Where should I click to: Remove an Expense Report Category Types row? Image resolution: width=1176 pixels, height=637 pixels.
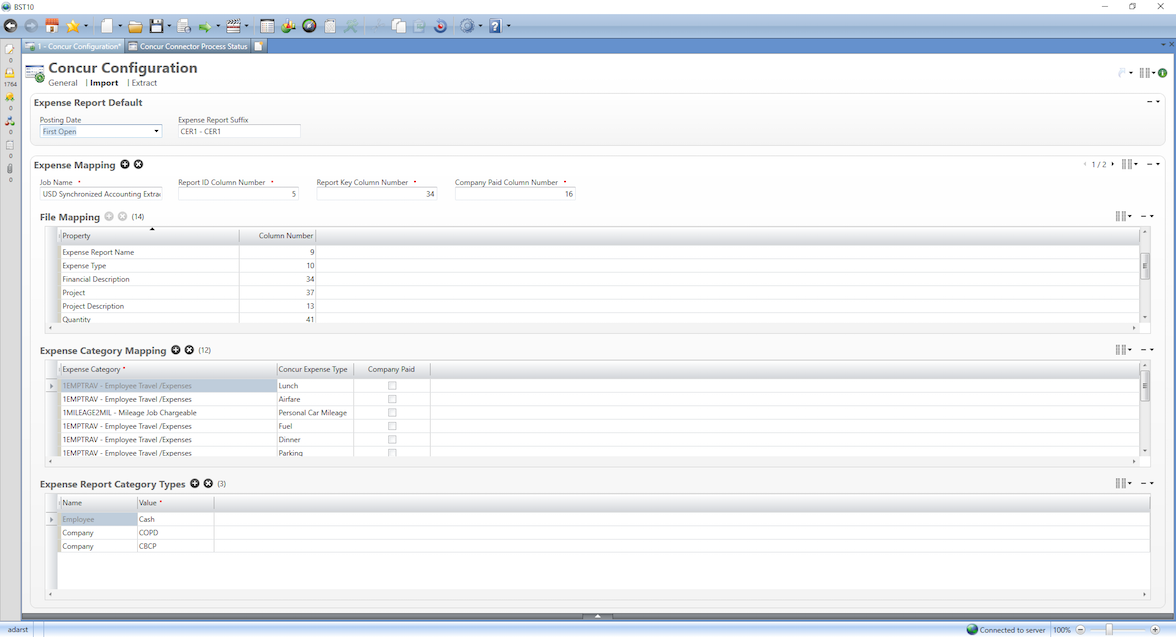[x=208, y=483]
